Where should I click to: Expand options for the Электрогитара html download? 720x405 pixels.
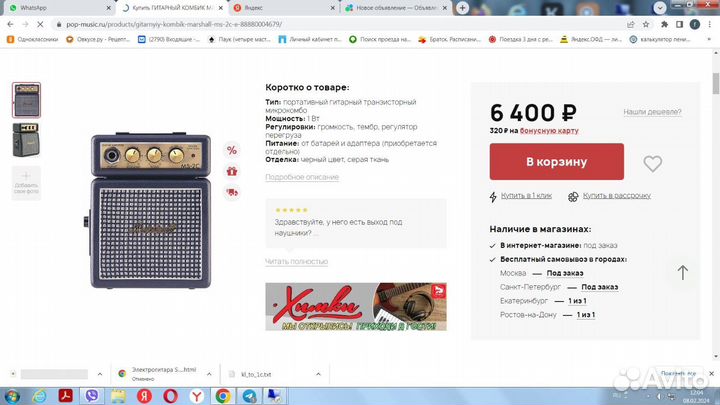pyautogui.click(x=209, y=374)
